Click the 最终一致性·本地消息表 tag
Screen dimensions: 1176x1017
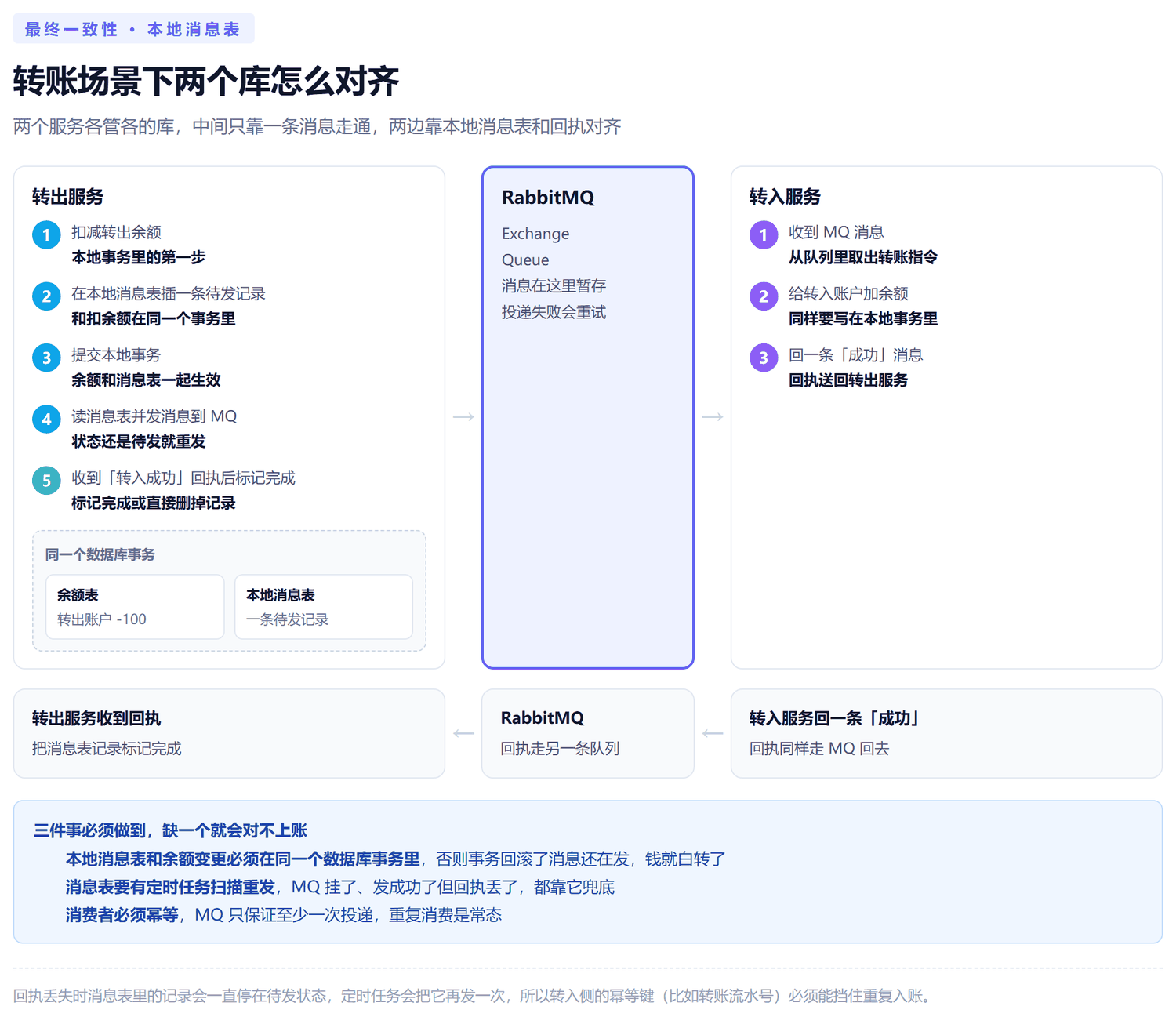134,29
